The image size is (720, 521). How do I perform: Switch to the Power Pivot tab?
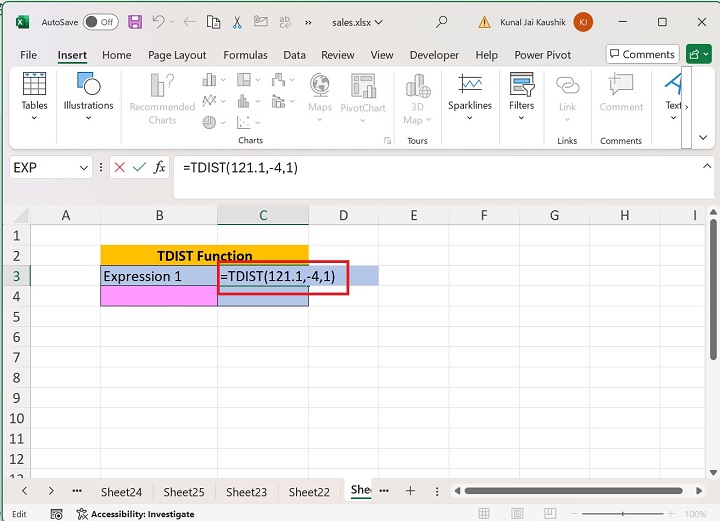point(543,55)
